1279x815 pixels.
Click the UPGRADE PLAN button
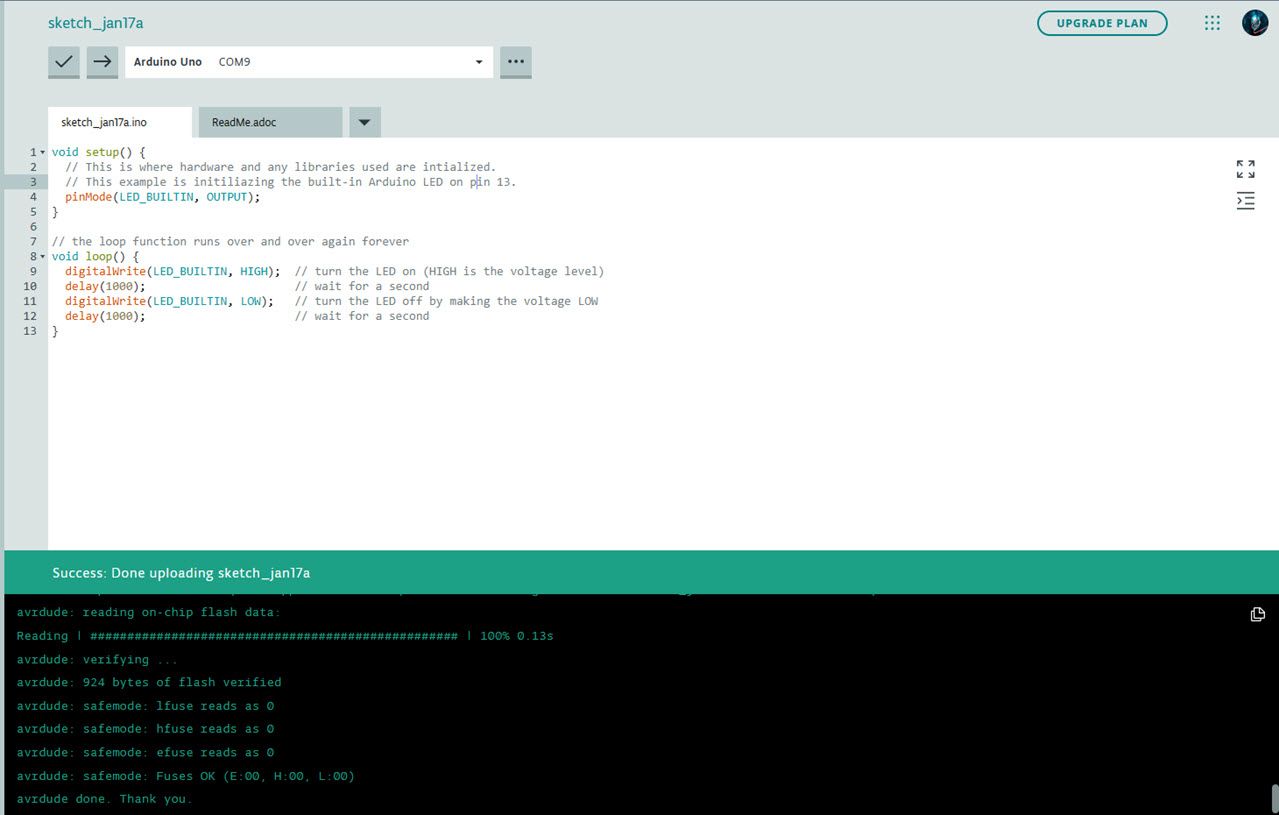pos(1101,22)
